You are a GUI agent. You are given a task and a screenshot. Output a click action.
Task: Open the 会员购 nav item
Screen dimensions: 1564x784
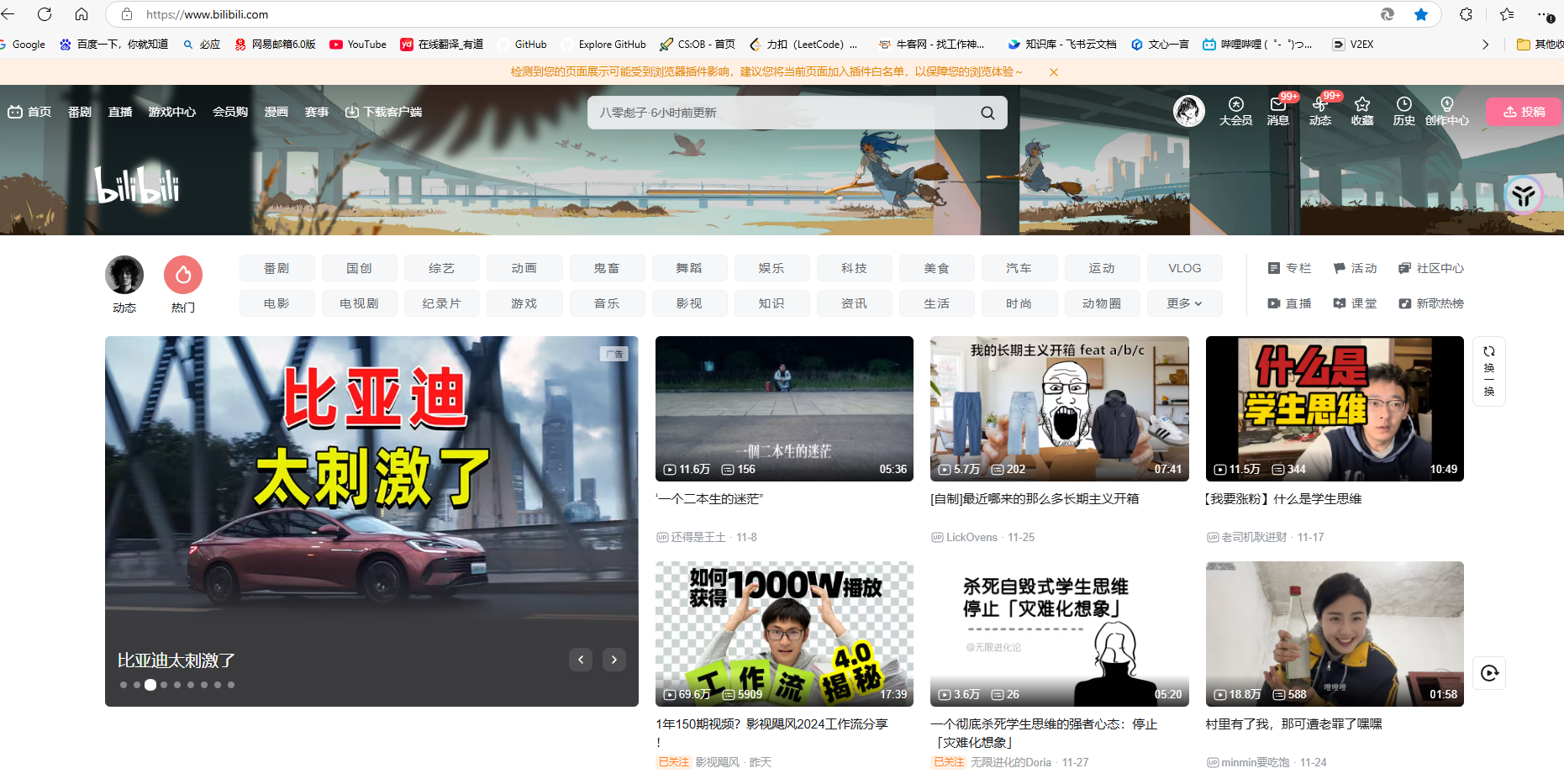pyautogui.click(x=230, y=112)
